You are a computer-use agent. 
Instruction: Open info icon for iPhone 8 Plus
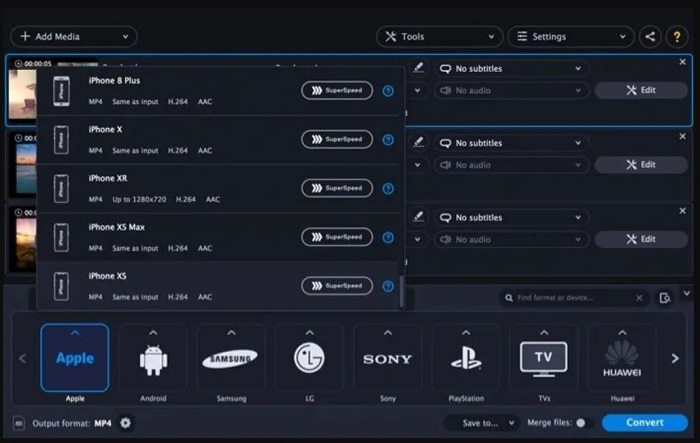(388, 91)
